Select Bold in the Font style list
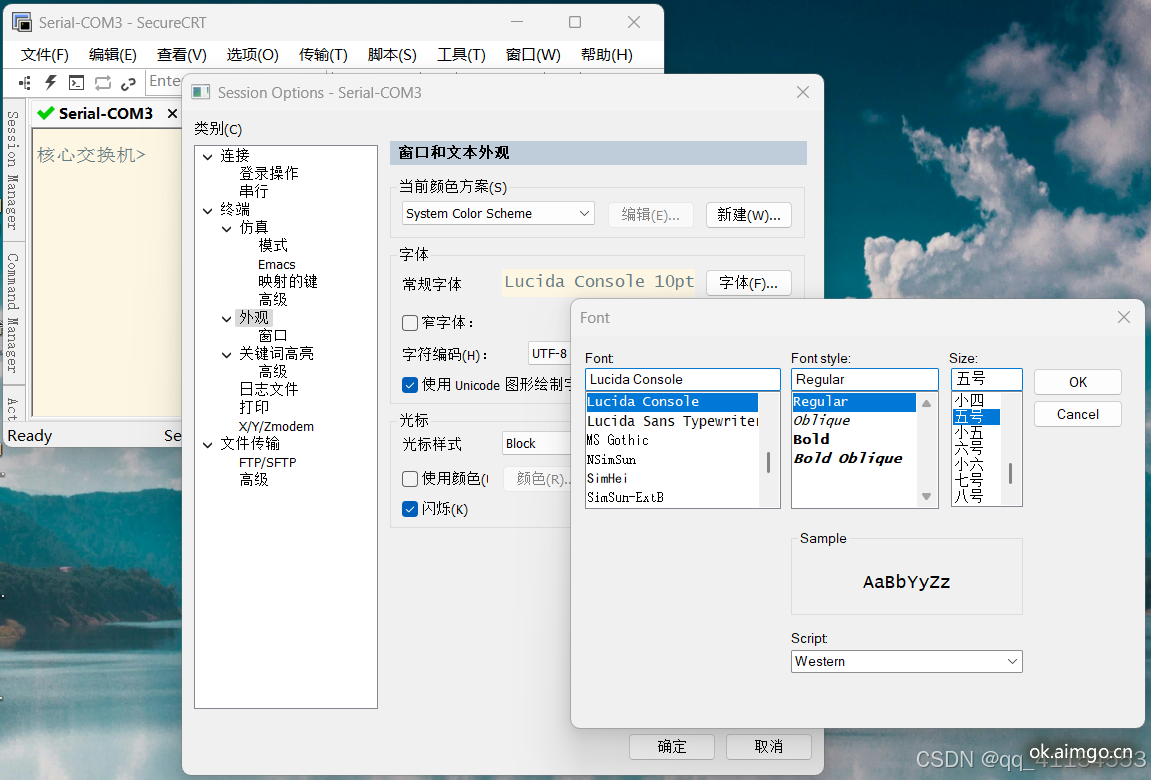This screenshot has width=1151, height=780. click(x=811, y=439)
